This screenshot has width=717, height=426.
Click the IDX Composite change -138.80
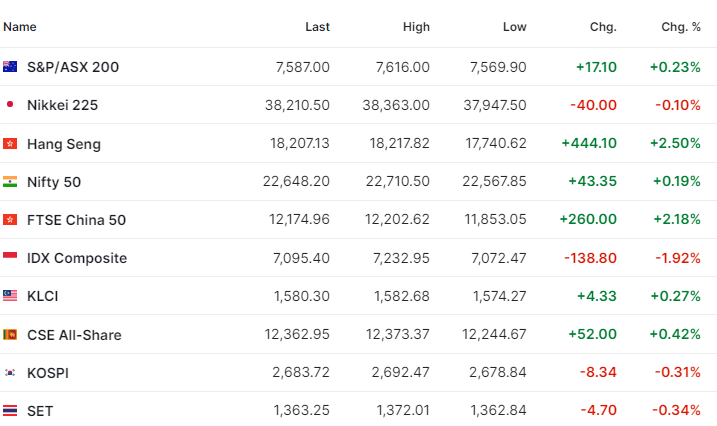(x=590, y=258)
